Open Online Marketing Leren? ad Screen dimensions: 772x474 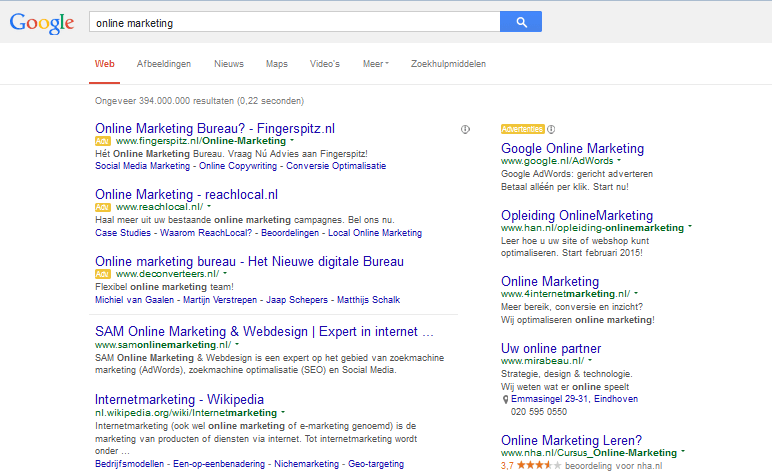(571, 440)
